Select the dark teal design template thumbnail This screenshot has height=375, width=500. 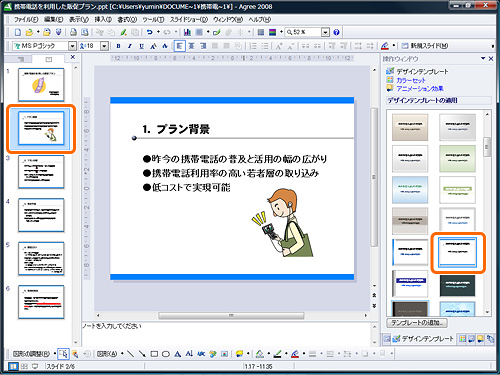pos(458,285)
